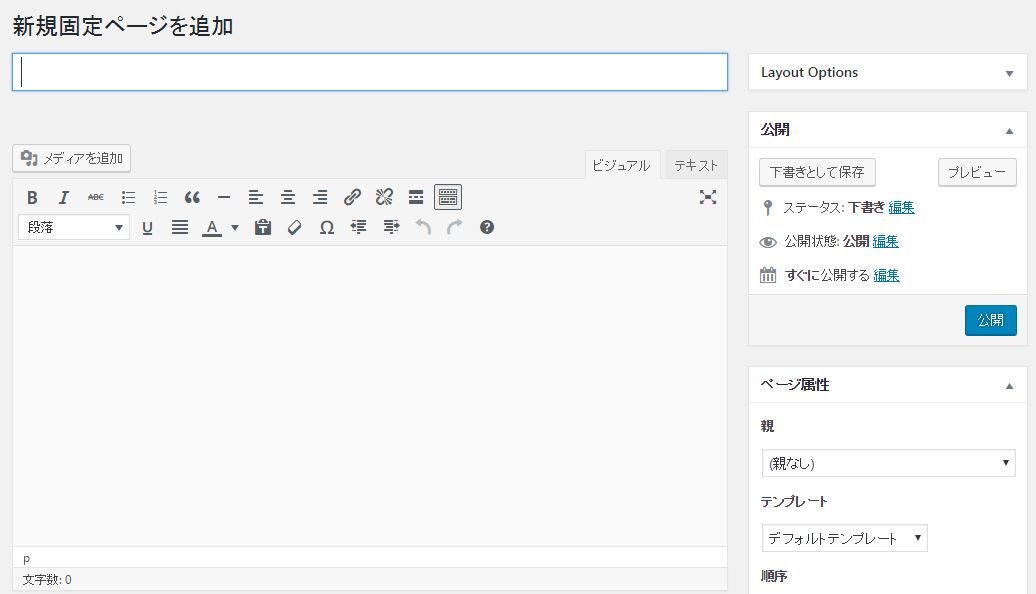Image resolution: width=1036 pixels, height=594 pixels.
Task: Click the Undo arrow icon
Action: [x=423, y=228]
